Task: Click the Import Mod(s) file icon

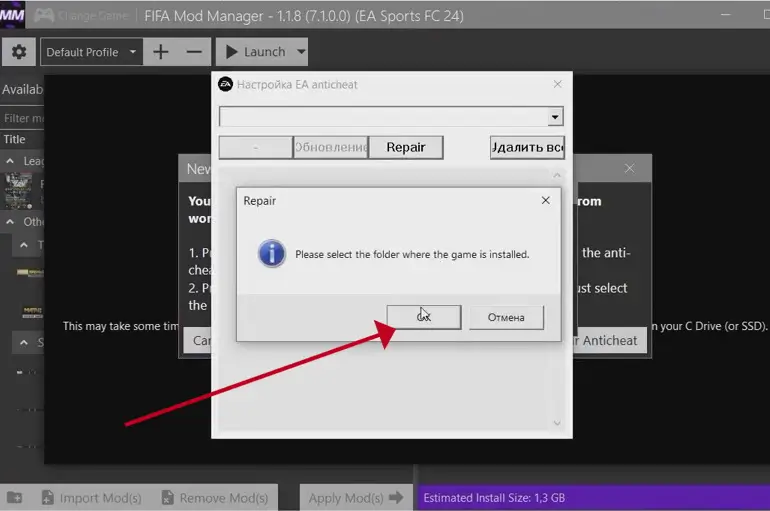Action: click(48, 498)
